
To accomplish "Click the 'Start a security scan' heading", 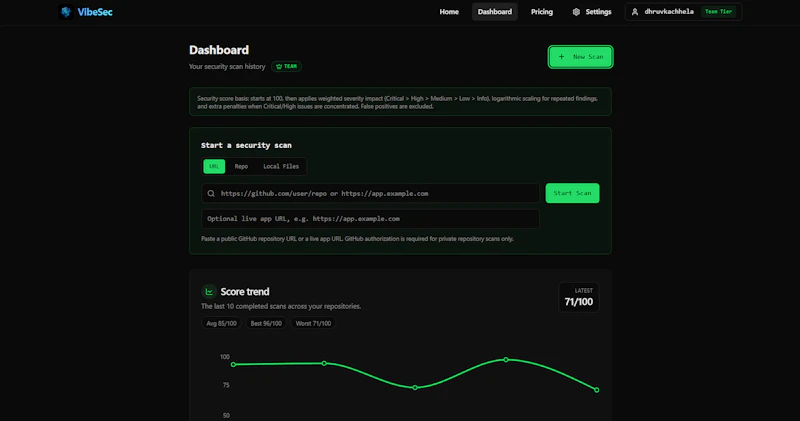I will [246, 145].
